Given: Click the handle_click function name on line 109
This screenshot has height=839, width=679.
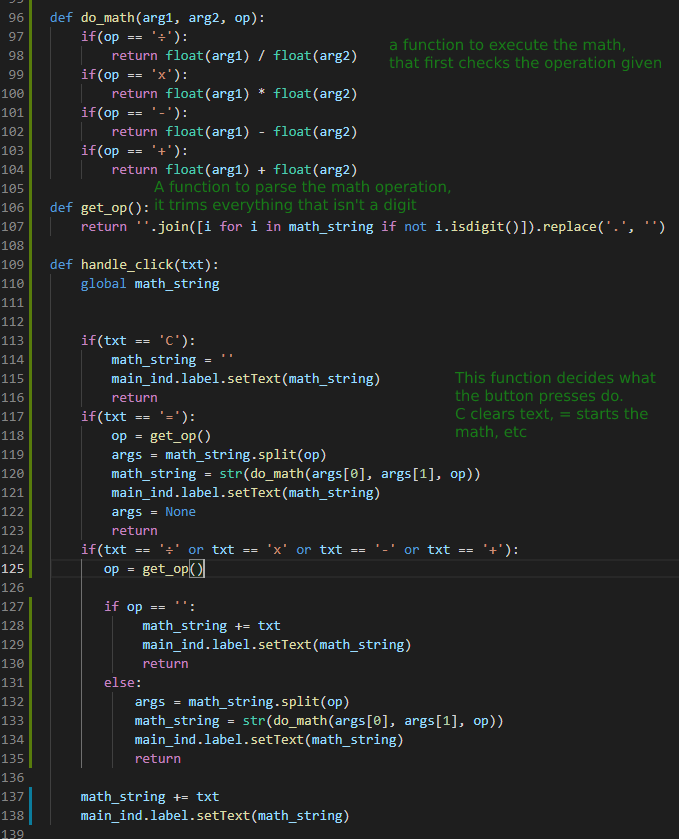Looking at the screenshot, I should (127, 265).
